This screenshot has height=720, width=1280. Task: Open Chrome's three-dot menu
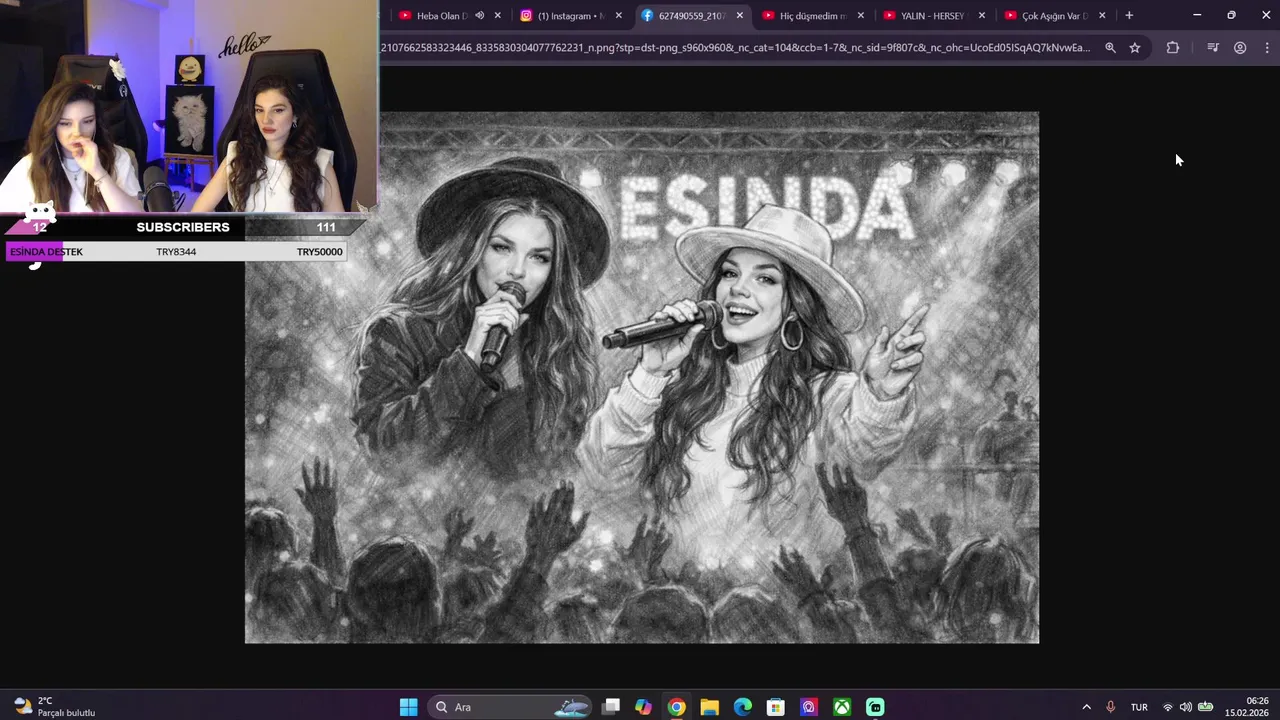(x=1266, y=48)
